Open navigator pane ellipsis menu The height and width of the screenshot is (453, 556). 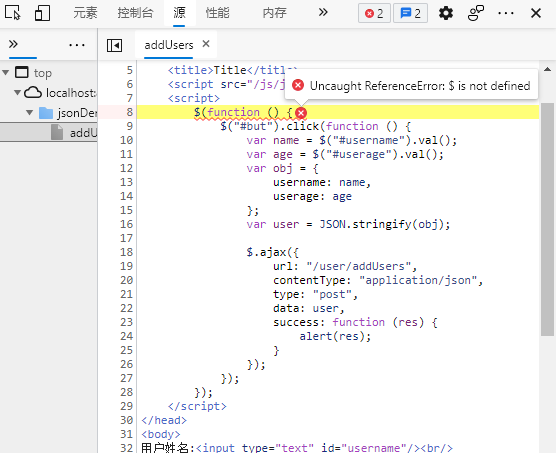[77, 45]
